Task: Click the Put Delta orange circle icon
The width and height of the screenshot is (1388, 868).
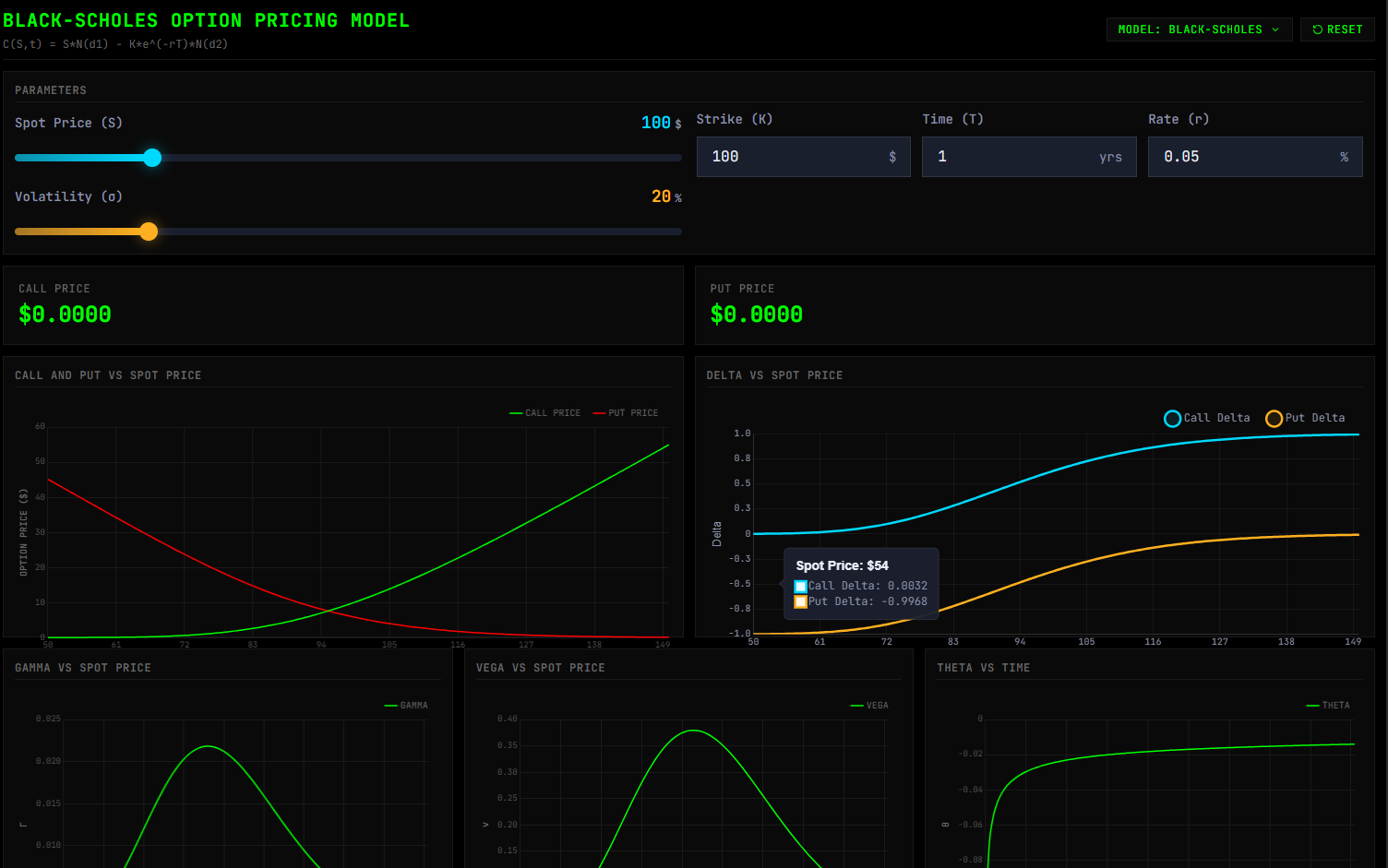Action: pos(1274,419)
